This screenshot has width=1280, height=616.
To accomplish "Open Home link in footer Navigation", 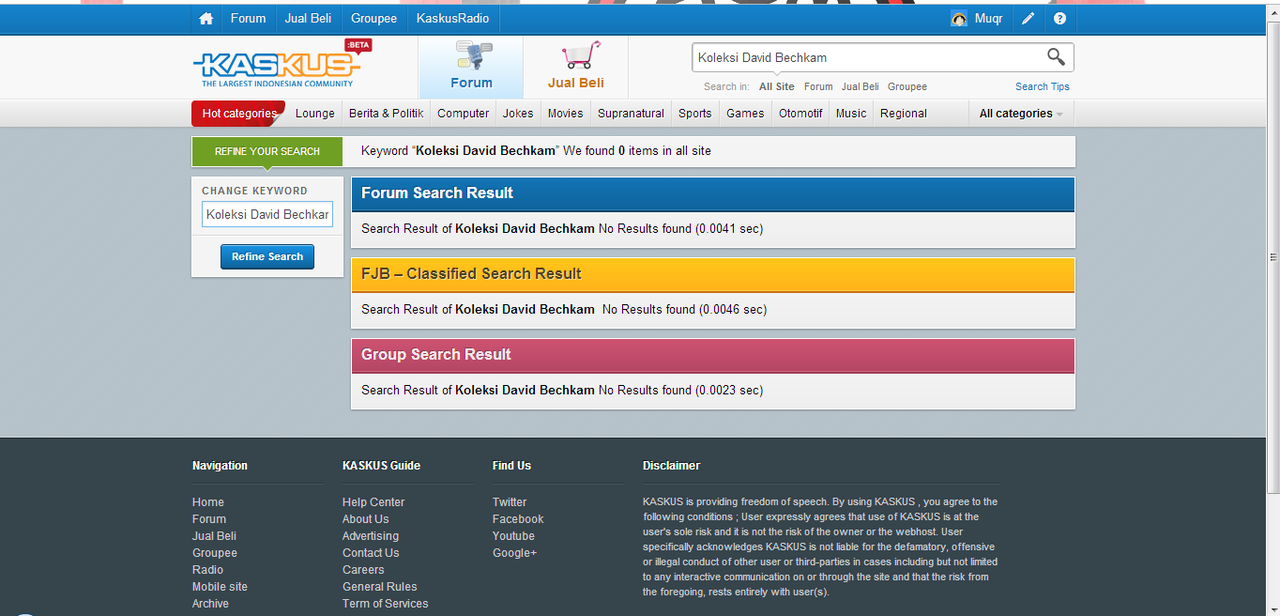I will (x=208, y=502).
